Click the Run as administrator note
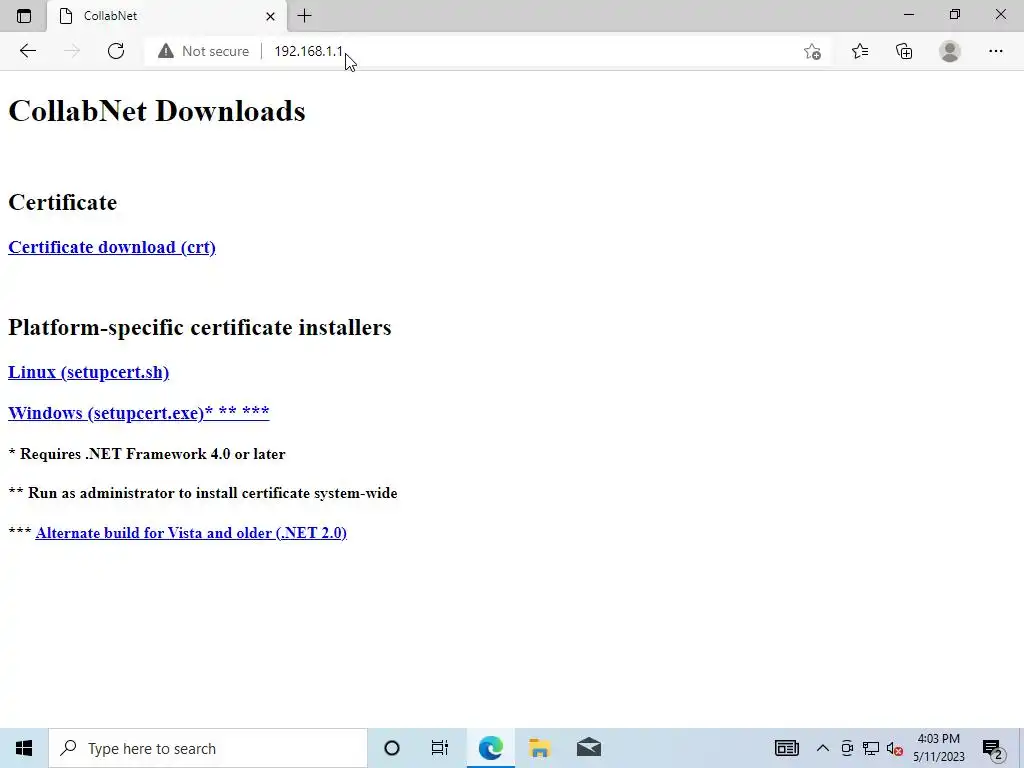Image resolution: width=1024 pixels, height=768 pixels. [x=202, y=493]
